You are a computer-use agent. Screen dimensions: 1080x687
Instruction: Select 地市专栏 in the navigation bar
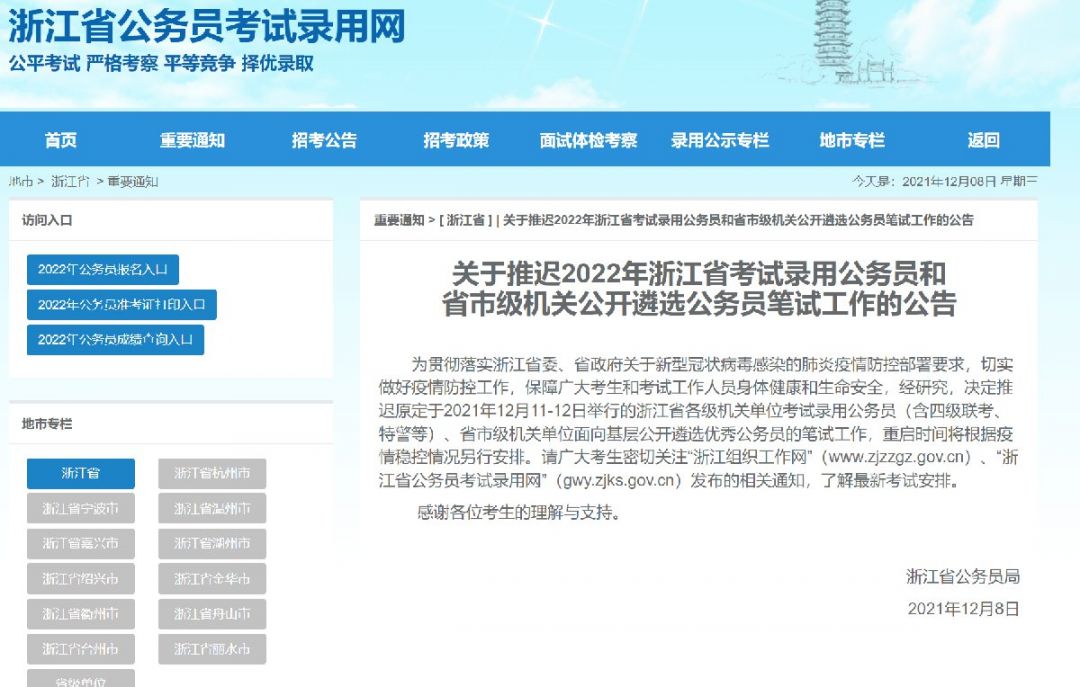pyautogui.click(x=851, y=141)
